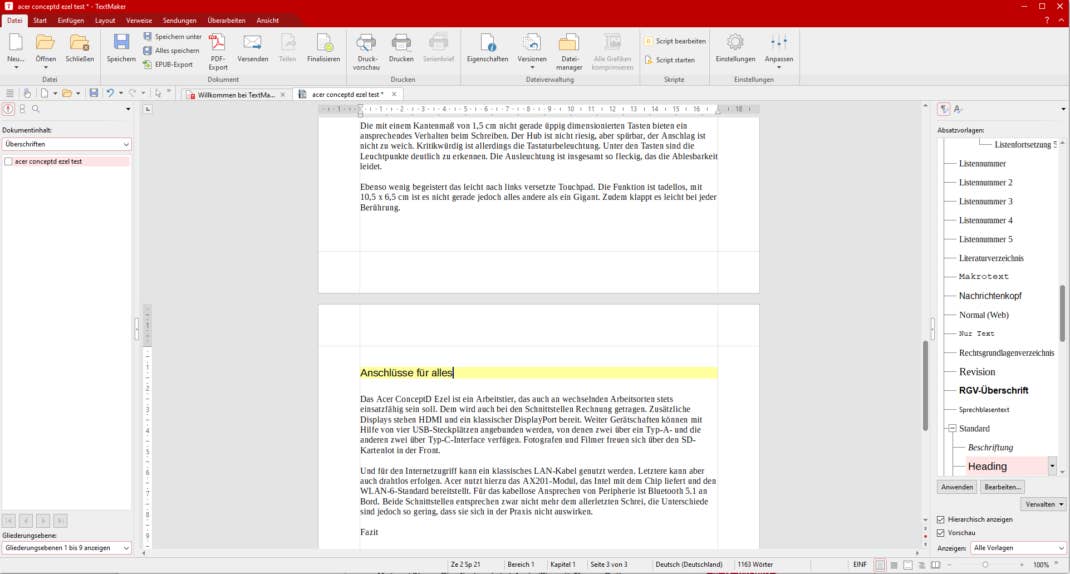
Task: Open the Layout ribbon tab
Action: pyautogui.click(x=105, y=20)
